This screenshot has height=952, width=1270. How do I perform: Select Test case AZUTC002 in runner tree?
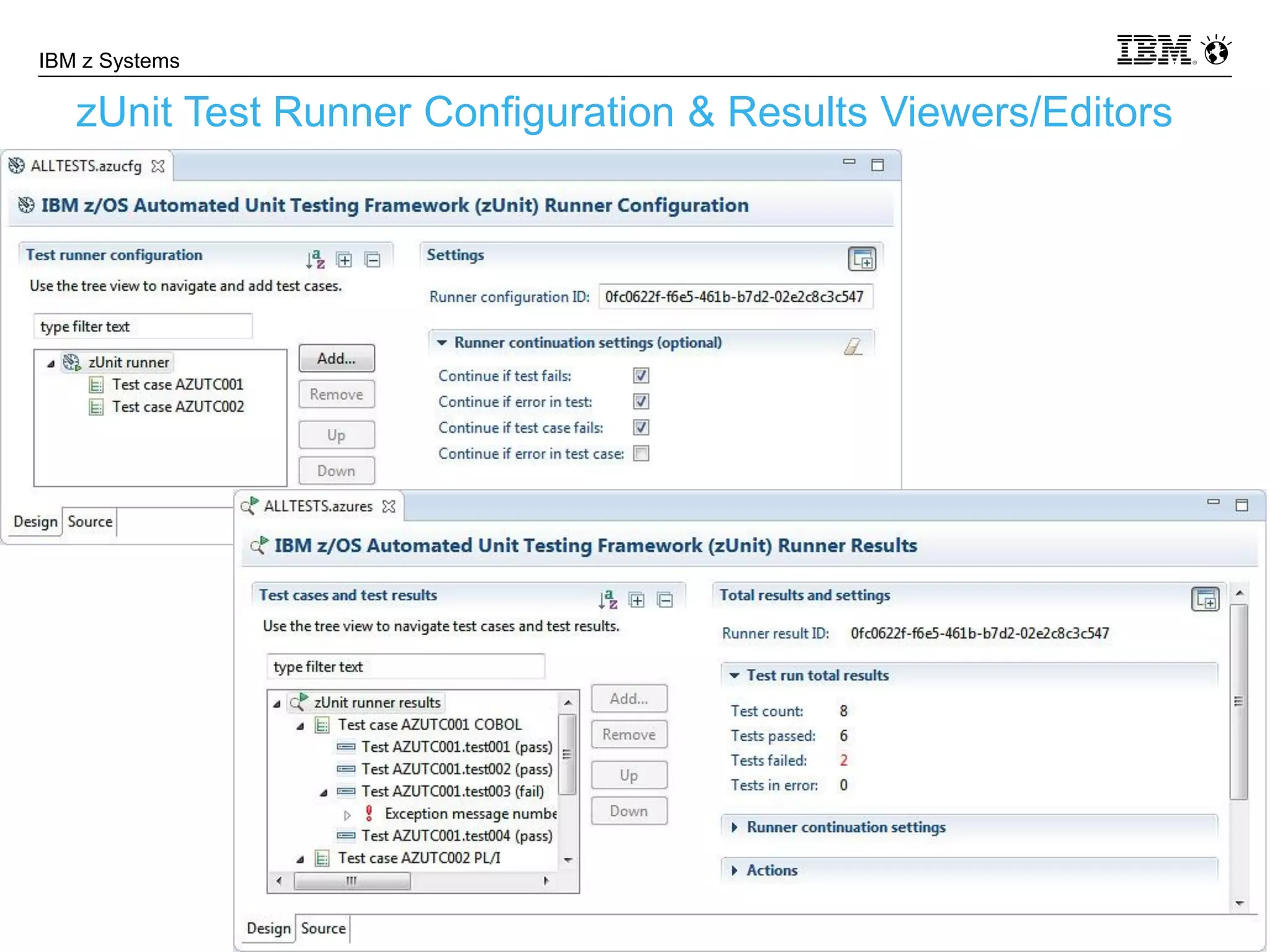tap(177, 407)
